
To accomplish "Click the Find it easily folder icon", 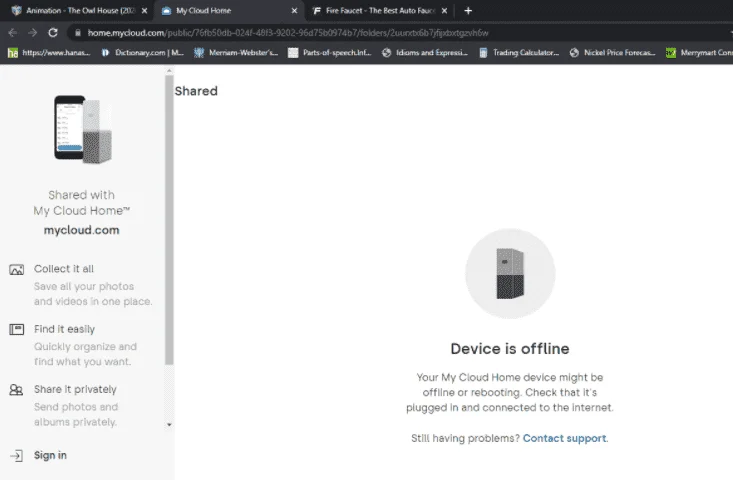I will point(16,330).
